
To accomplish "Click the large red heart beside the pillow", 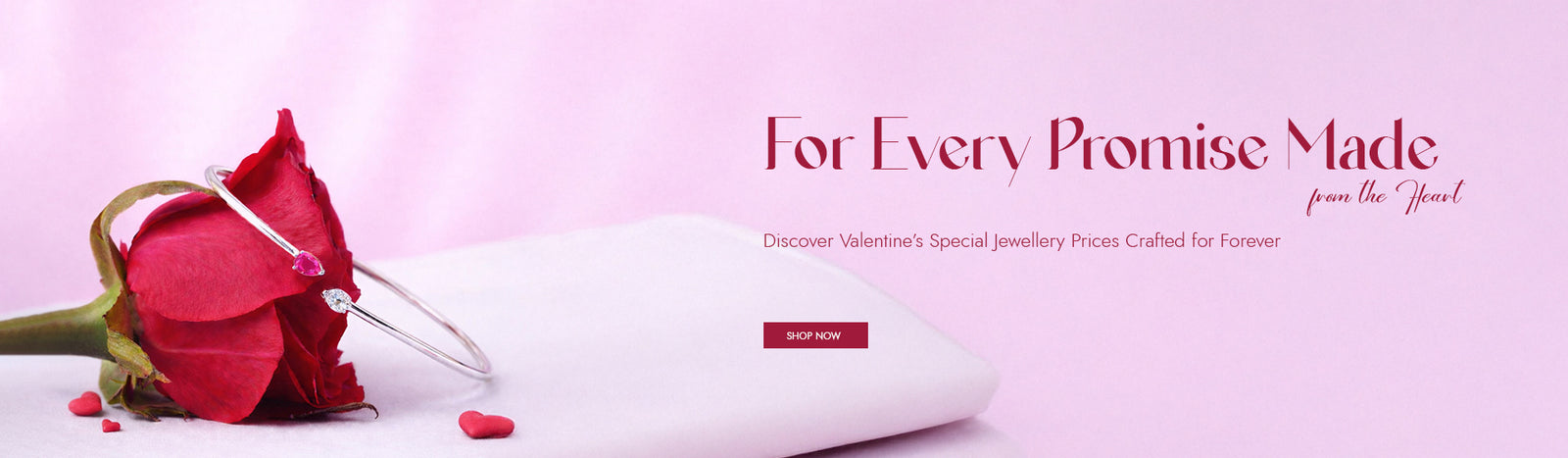I will [486, 425].
